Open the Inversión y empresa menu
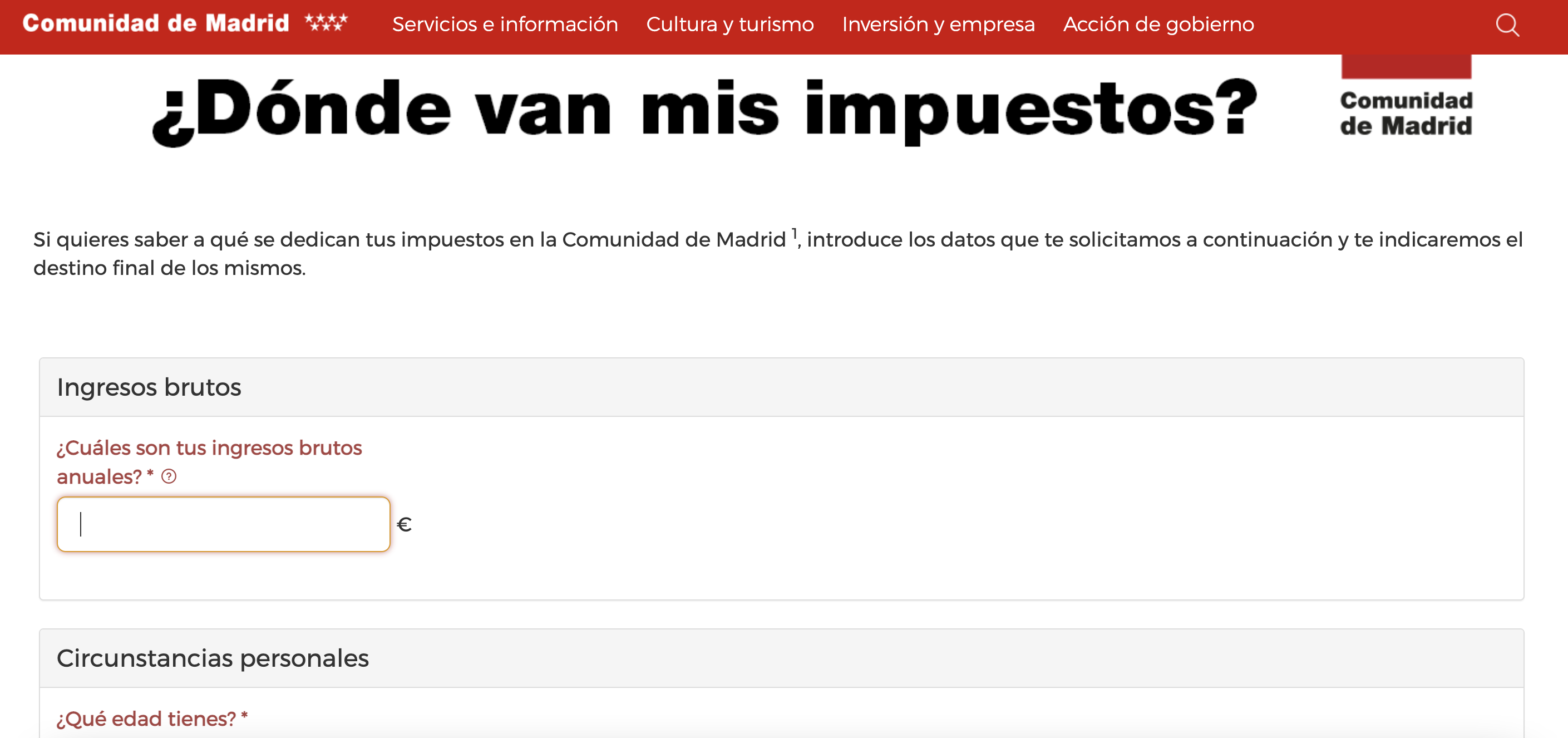1568x738 pixels. pos(938,24)
